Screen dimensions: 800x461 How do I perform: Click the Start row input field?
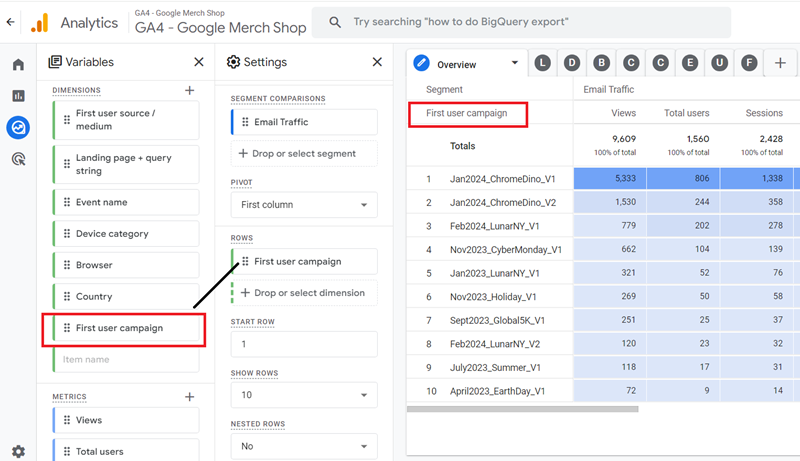click(304, 344)
